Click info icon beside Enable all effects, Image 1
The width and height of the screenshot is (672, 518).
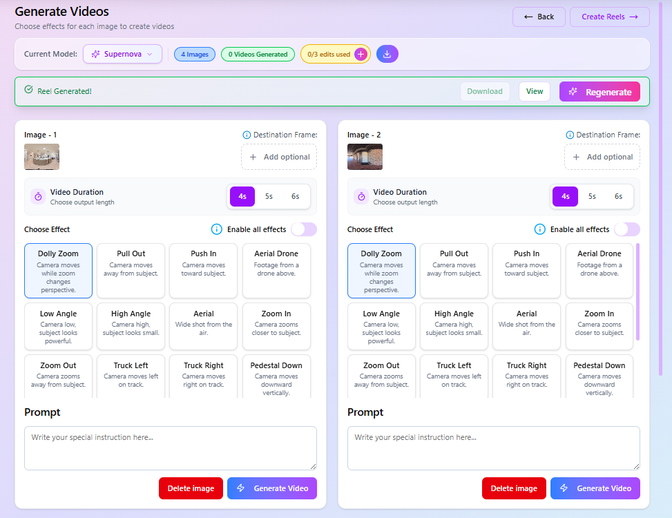[x=216, y=229]
